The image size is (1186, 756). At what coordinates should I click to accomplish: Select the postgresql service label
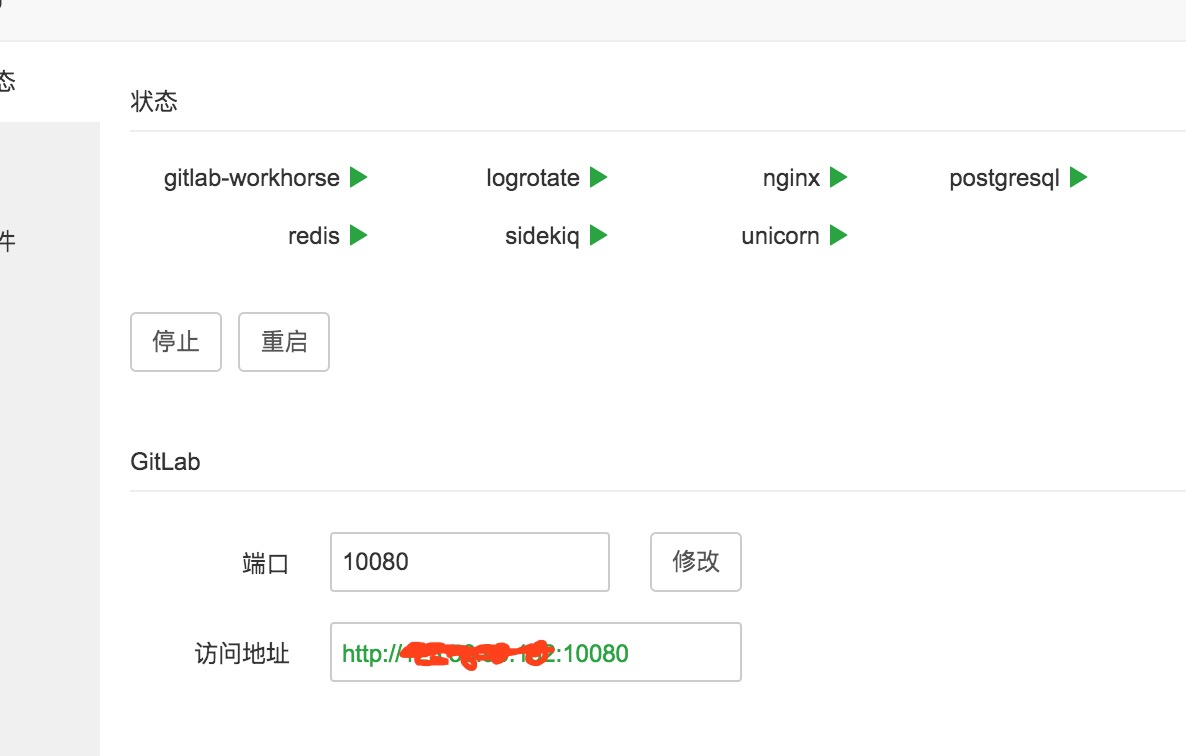point(1004,178)
